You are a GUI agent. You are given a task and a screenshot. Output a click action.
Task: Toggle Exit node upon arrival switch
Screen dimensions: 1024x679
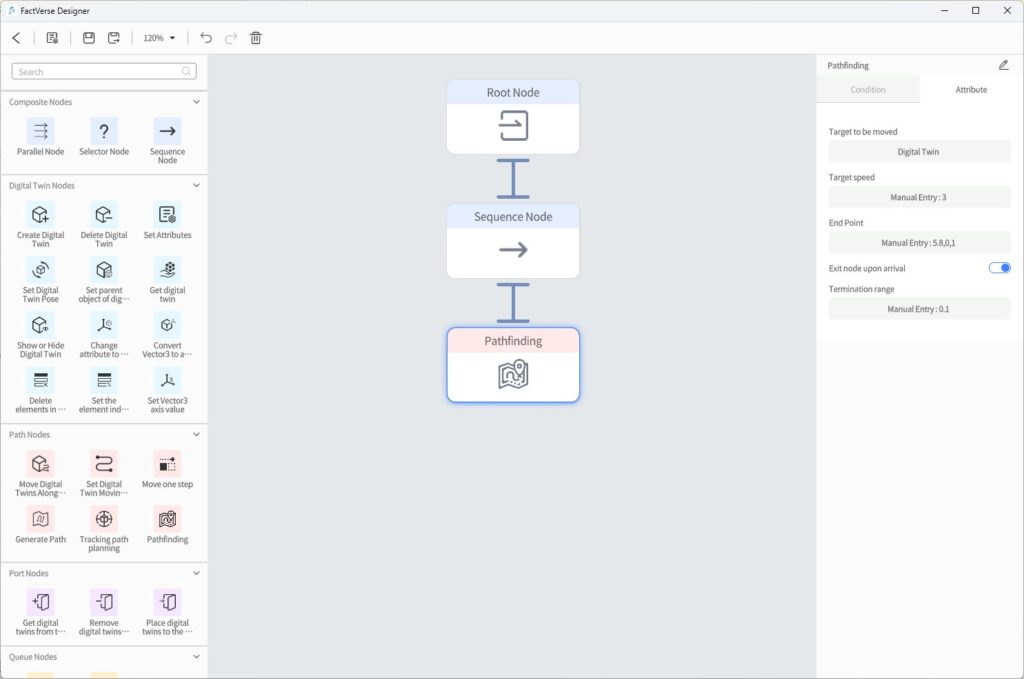click(x=998, y=267)
